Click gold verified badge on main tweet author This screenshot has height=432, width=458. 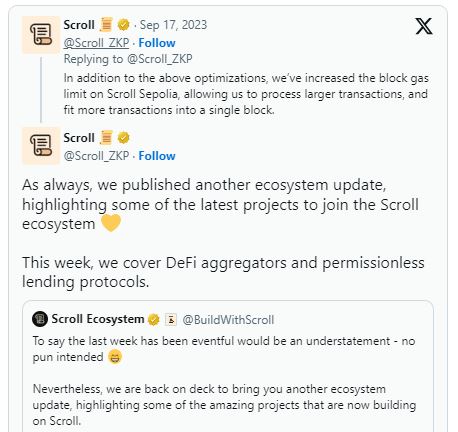[x=124, y=138]
